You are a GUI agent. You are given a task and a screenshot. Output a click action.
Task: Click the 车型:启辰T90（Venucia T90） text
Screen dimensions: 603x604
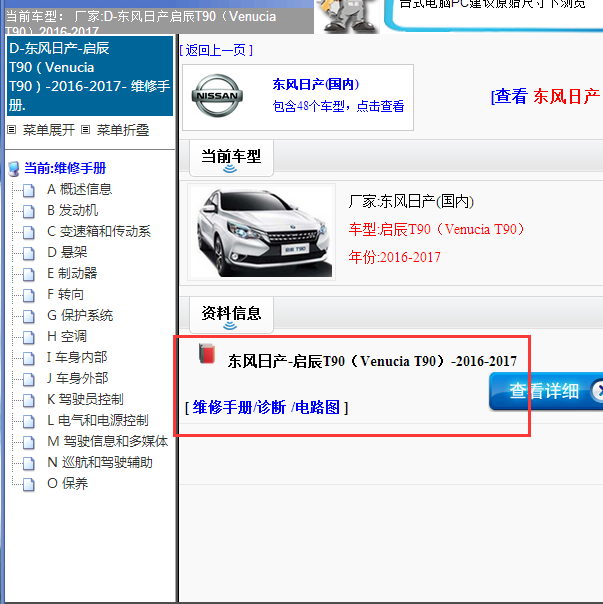click(437, 229)
